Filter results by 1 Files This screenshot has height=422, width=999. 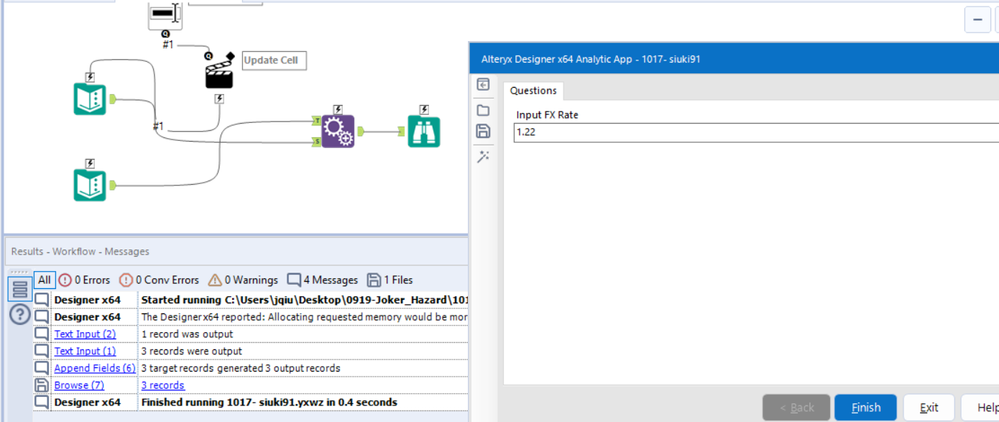pyautogui.click(x=390, y=280)
